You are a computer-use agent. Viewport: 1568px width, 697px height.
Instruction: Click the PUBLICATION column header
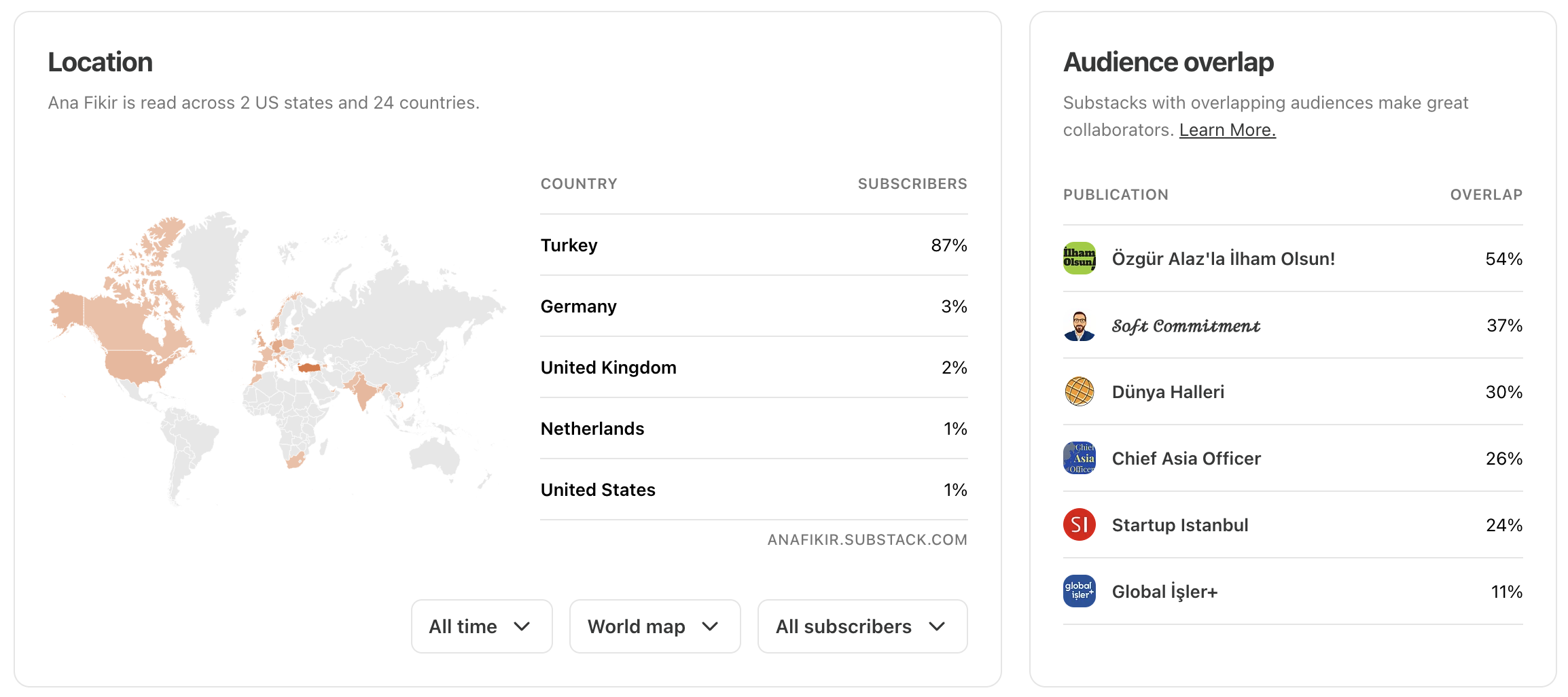[1116, 194]
